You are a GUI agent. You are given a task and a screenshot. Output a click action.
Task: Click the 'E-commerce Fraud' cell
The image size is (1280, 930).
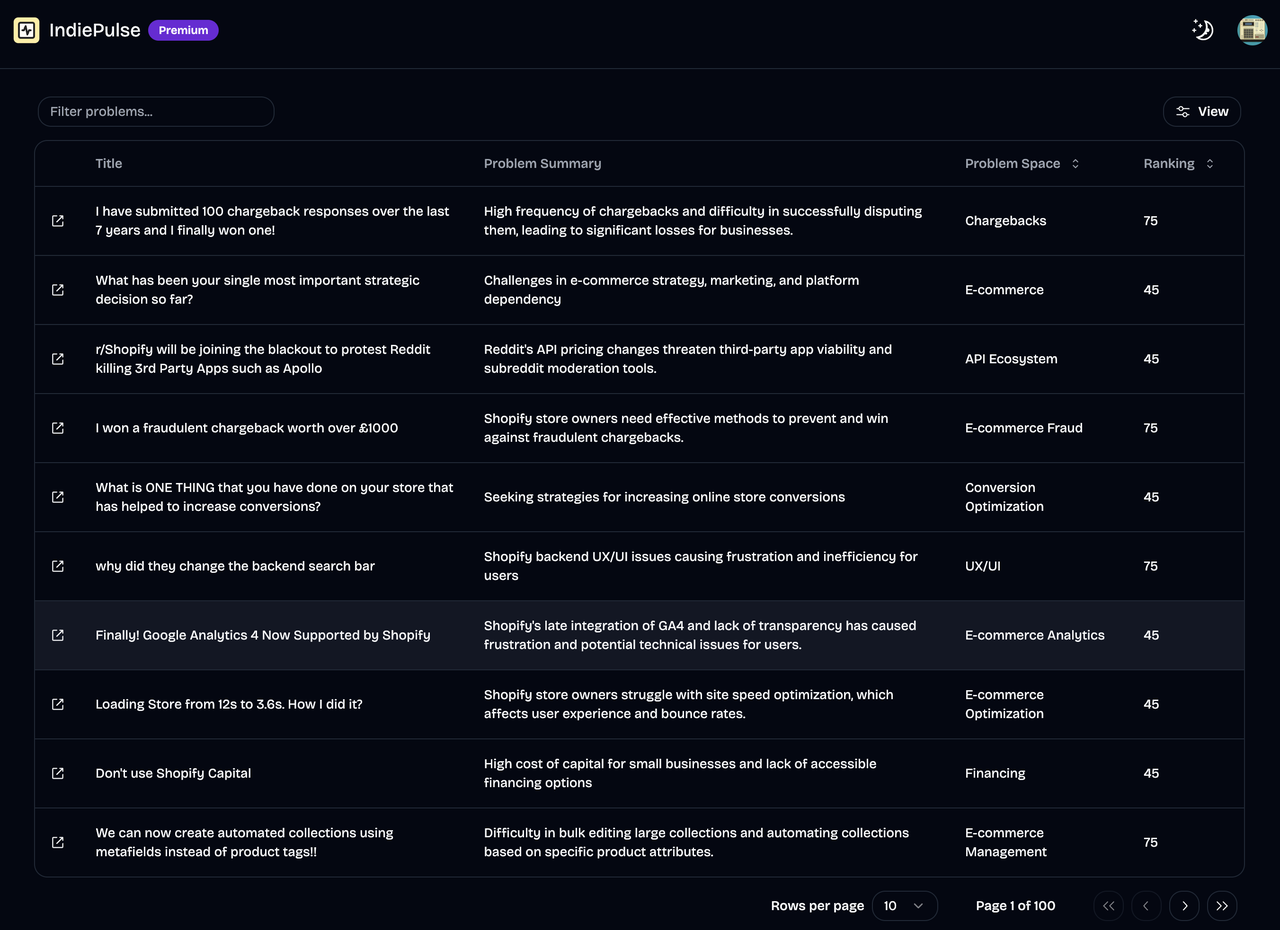pyautogui.click(x=1024, y=428)
